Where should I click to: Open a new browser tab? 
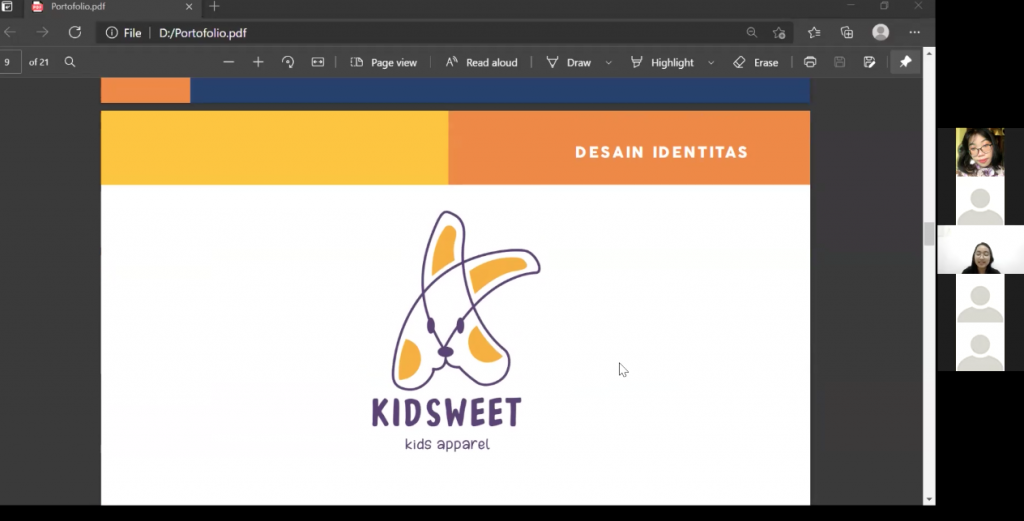click(x=214, y=7)
